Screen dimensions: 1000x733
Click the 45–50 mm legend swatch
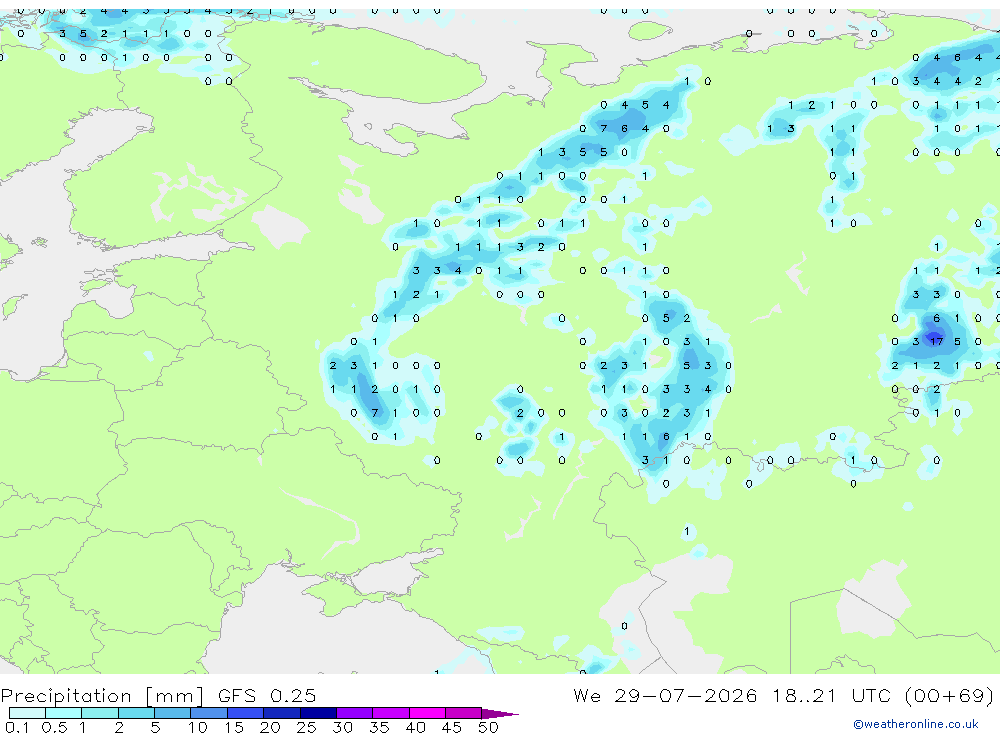coord(464,713)
